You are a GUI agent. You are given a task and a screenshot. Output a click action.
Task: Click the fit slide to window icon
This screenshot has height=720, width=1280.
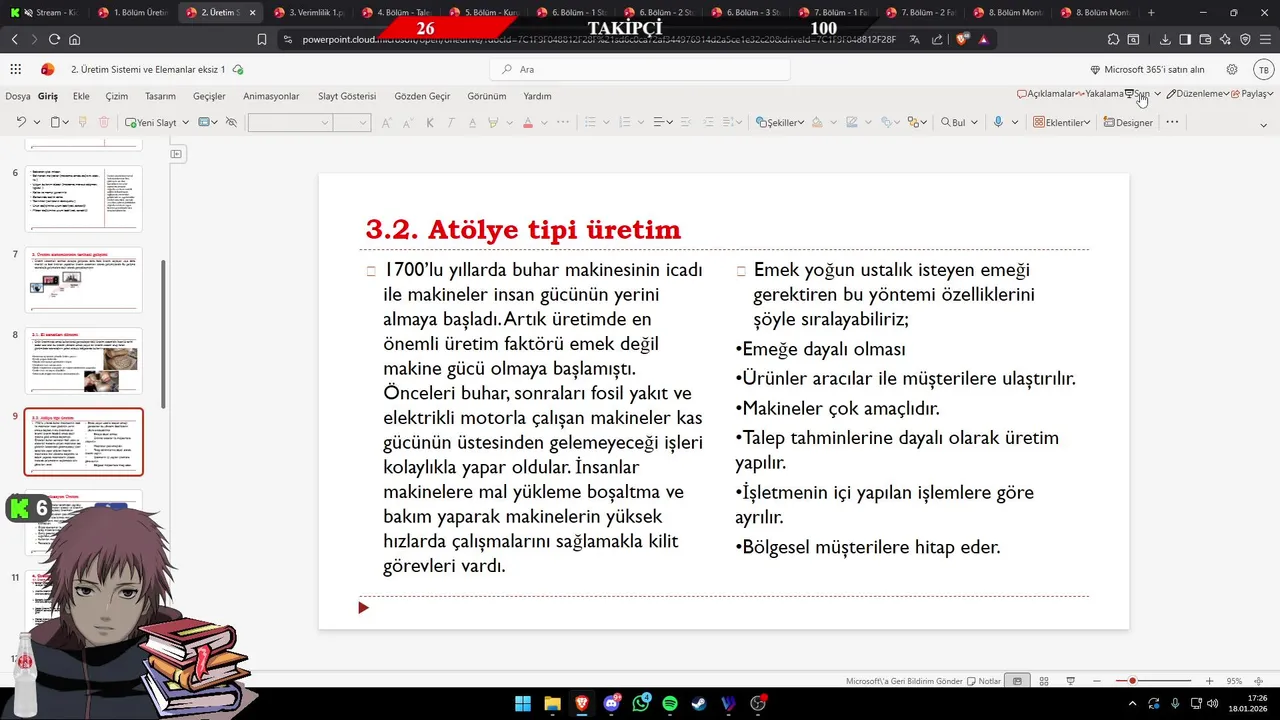click(1258, 681)
